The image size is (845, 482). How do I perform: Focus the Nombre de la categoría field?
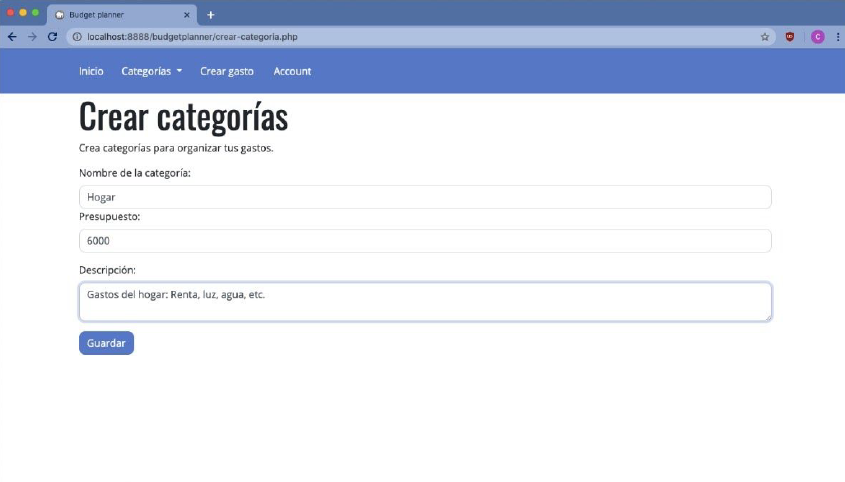point(425,197)
